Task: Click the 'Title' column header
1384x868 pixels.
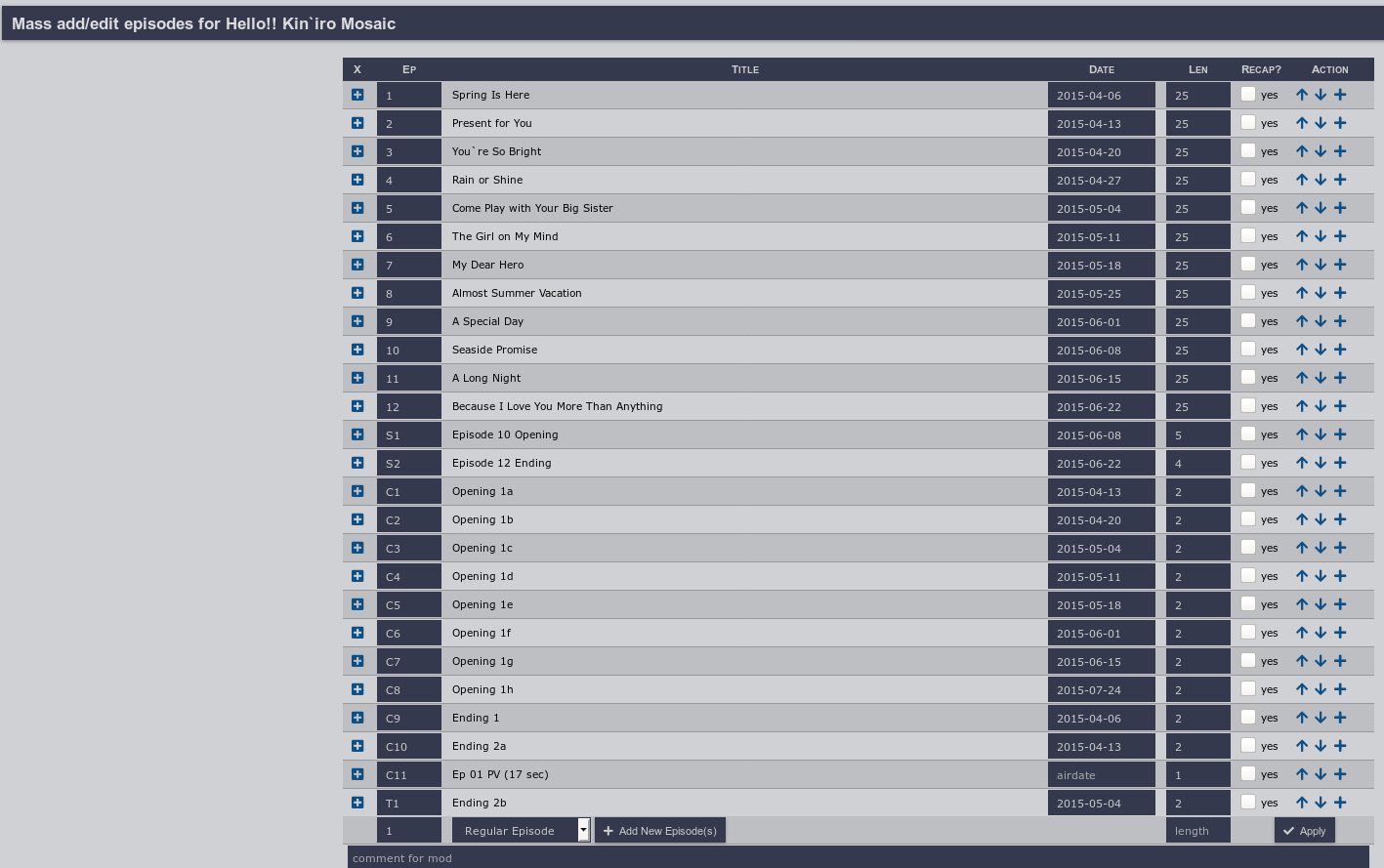Action: point(744,69)
